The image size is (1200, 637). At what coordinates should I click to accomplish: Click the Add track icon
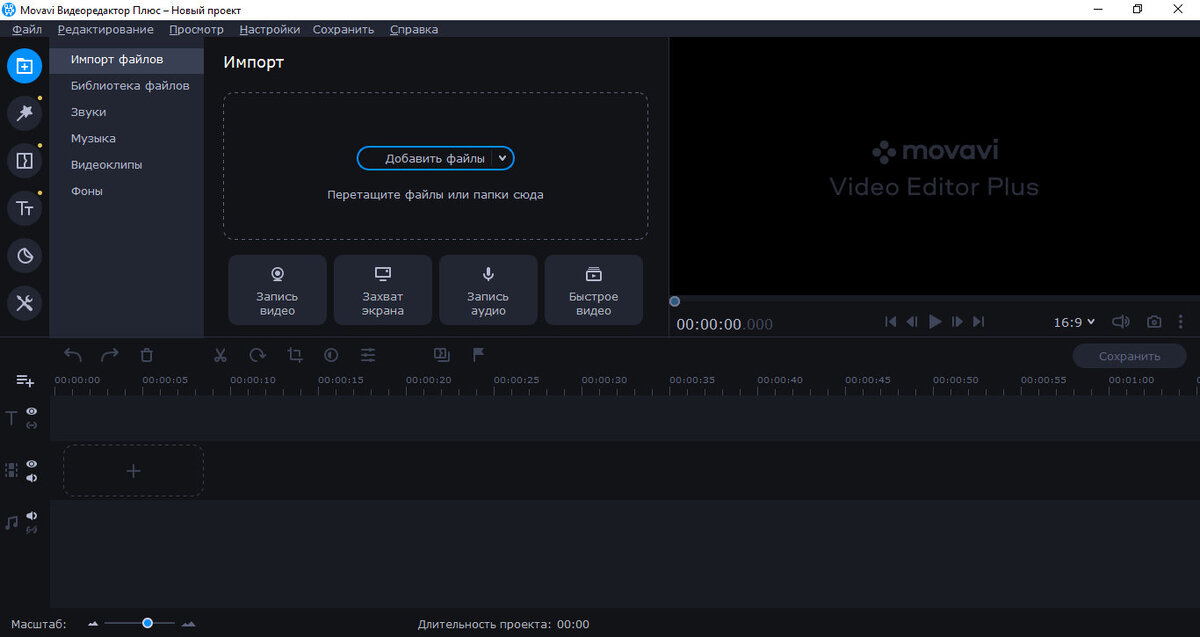pos(25,381)
